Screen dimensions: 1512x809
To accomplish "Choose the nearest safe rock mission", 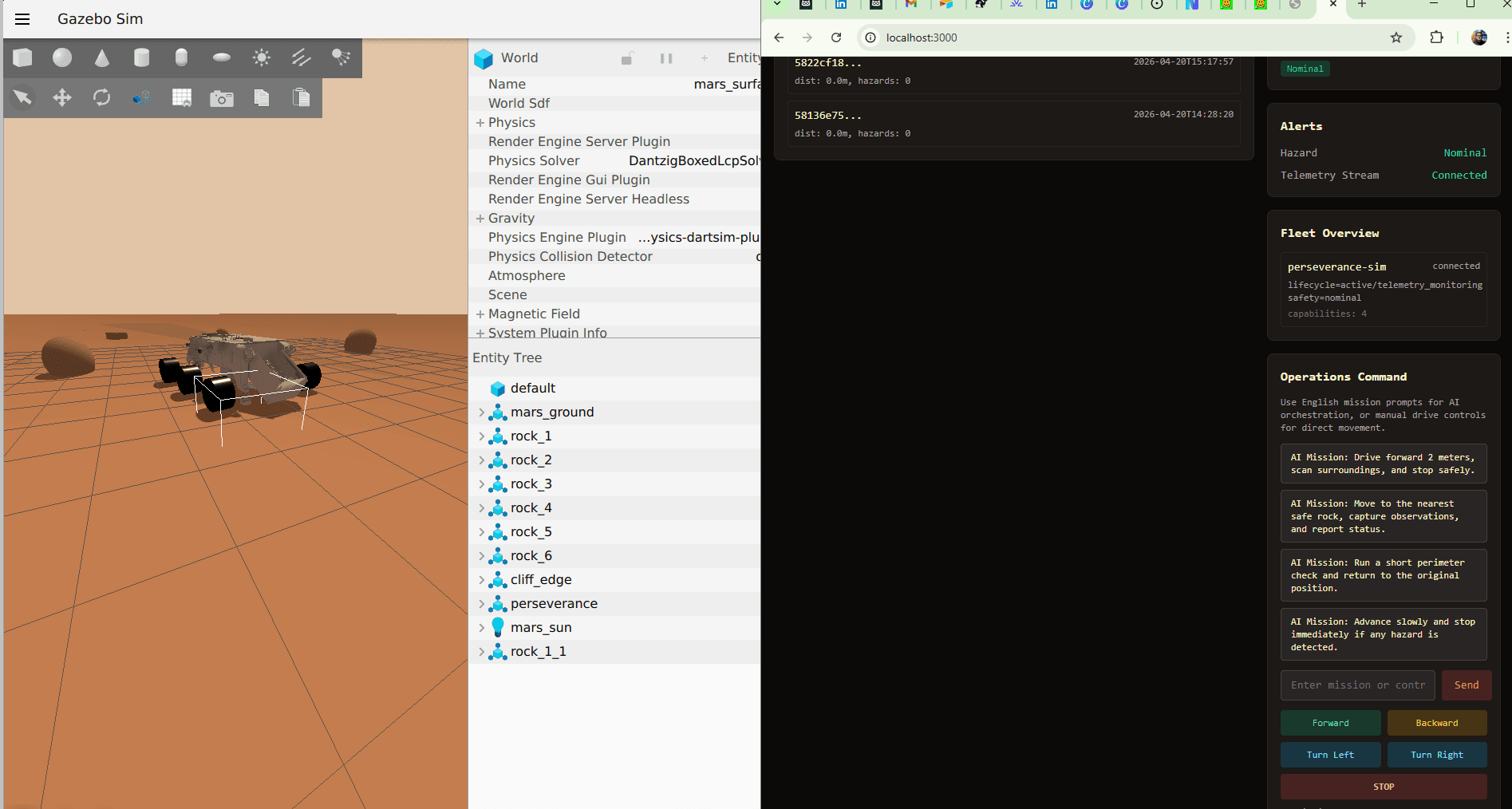I will (1384, 516).
